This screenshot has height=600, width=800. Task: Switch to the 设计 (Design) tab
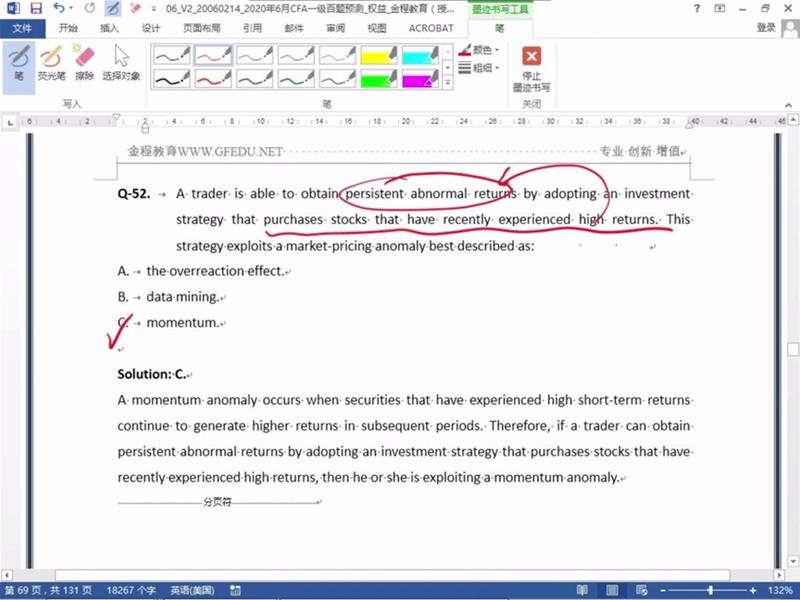pos(151,28)
